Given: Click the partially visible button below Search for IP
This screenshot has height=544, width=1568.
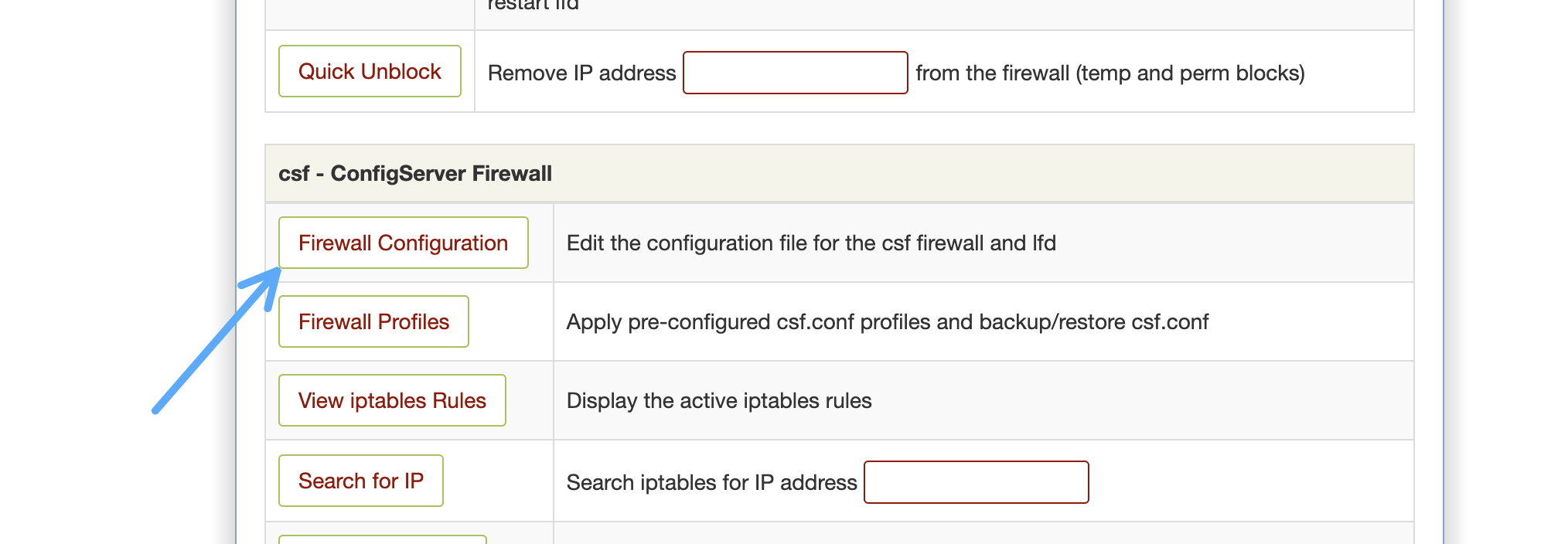Looking at the screenshot, I should pos(383,539).
